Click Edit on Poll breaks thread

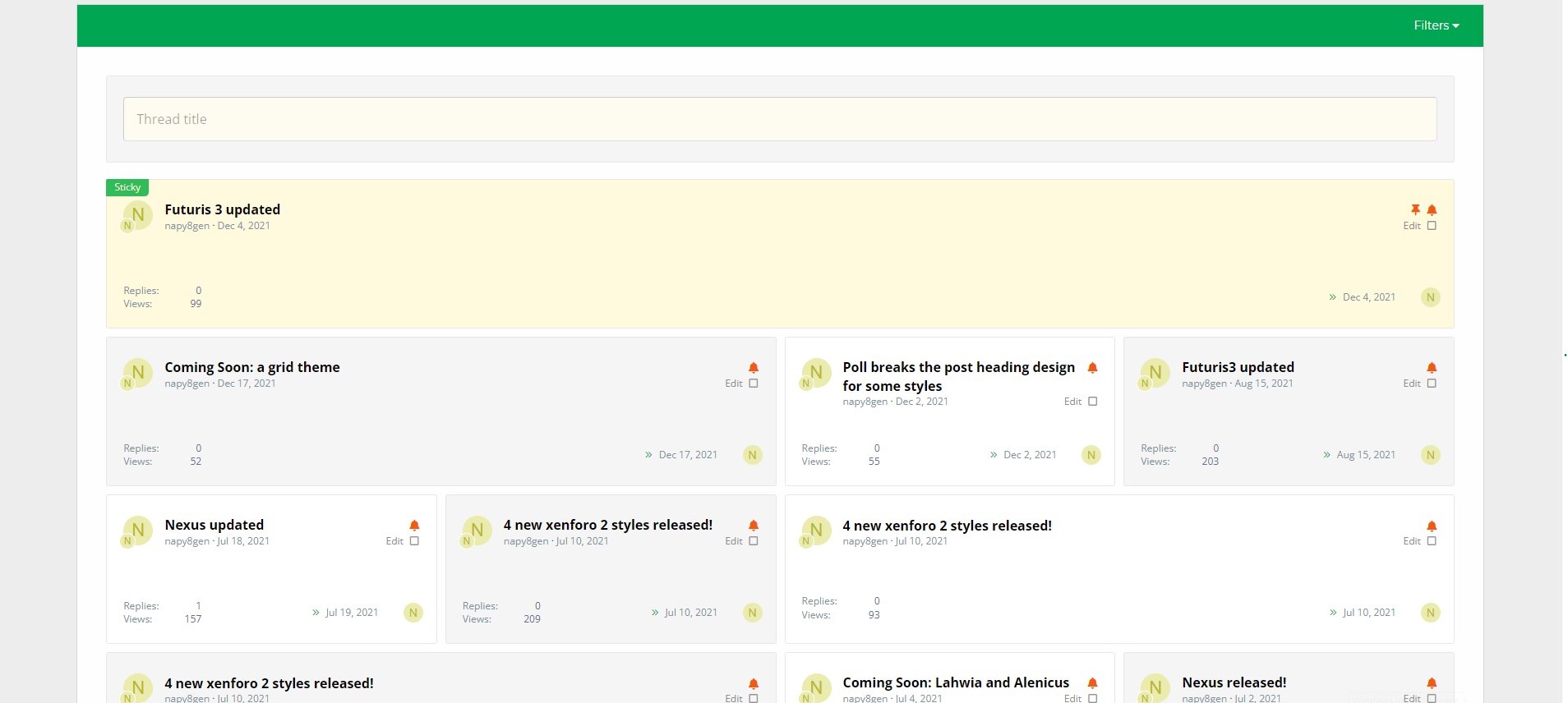point(1072,402)
